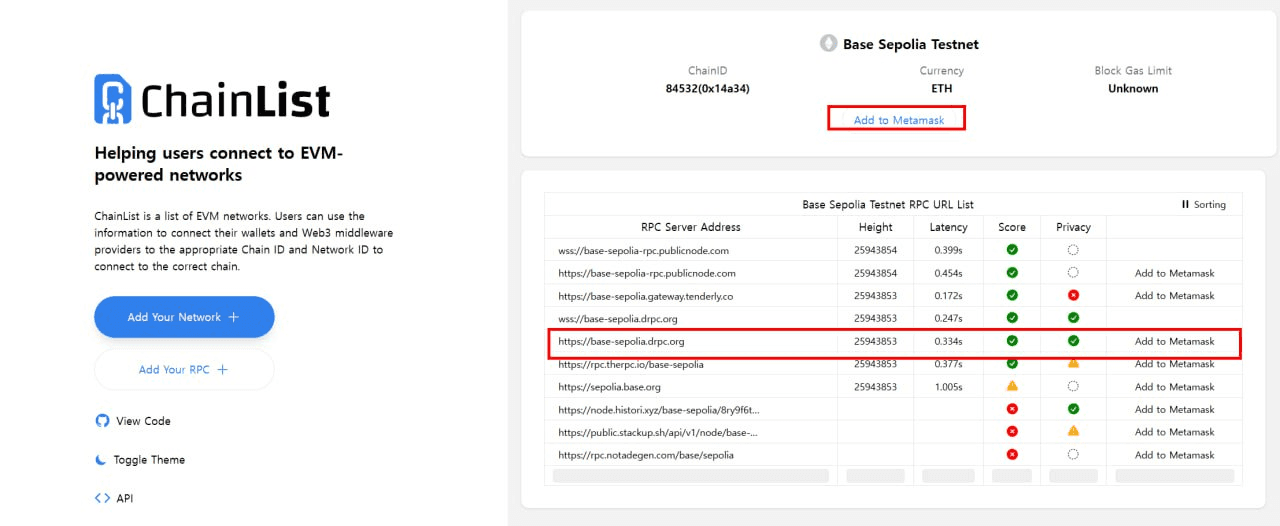This screenshot has height=526, width=1280.
Task: Click red score icon for public.stackup.sh row
Action: (x=1012, y=432)
